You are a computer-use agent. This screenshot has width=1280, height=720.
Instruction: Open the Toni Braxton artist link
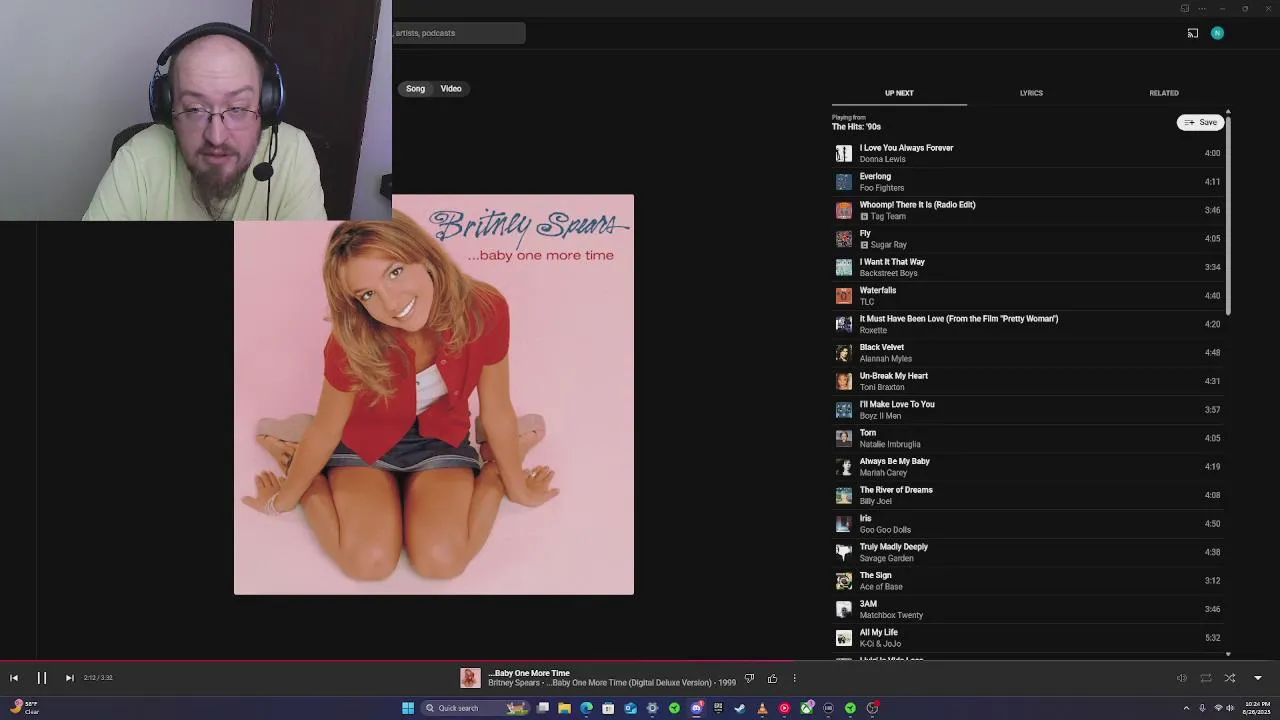coord(881,387)
